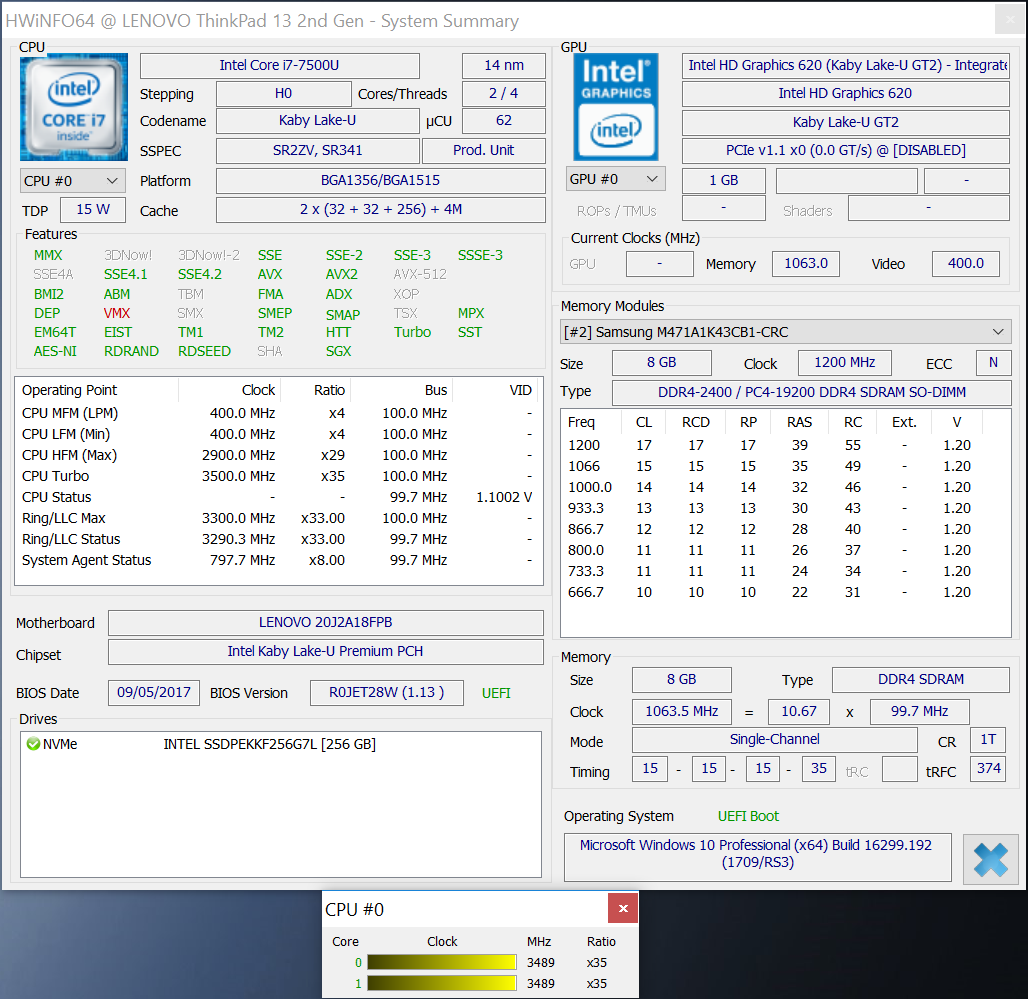Click the green UEFI label
The height and width of the screenshot is (999, 1028).
pyautogui.click(x=496, y=694)
